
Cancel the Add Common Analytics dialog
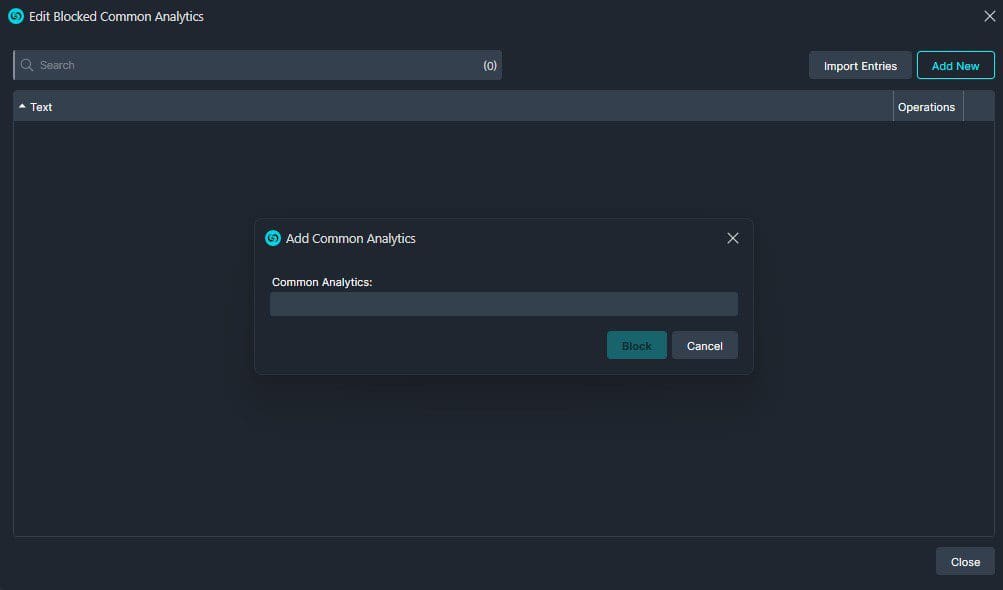(704, 346)
